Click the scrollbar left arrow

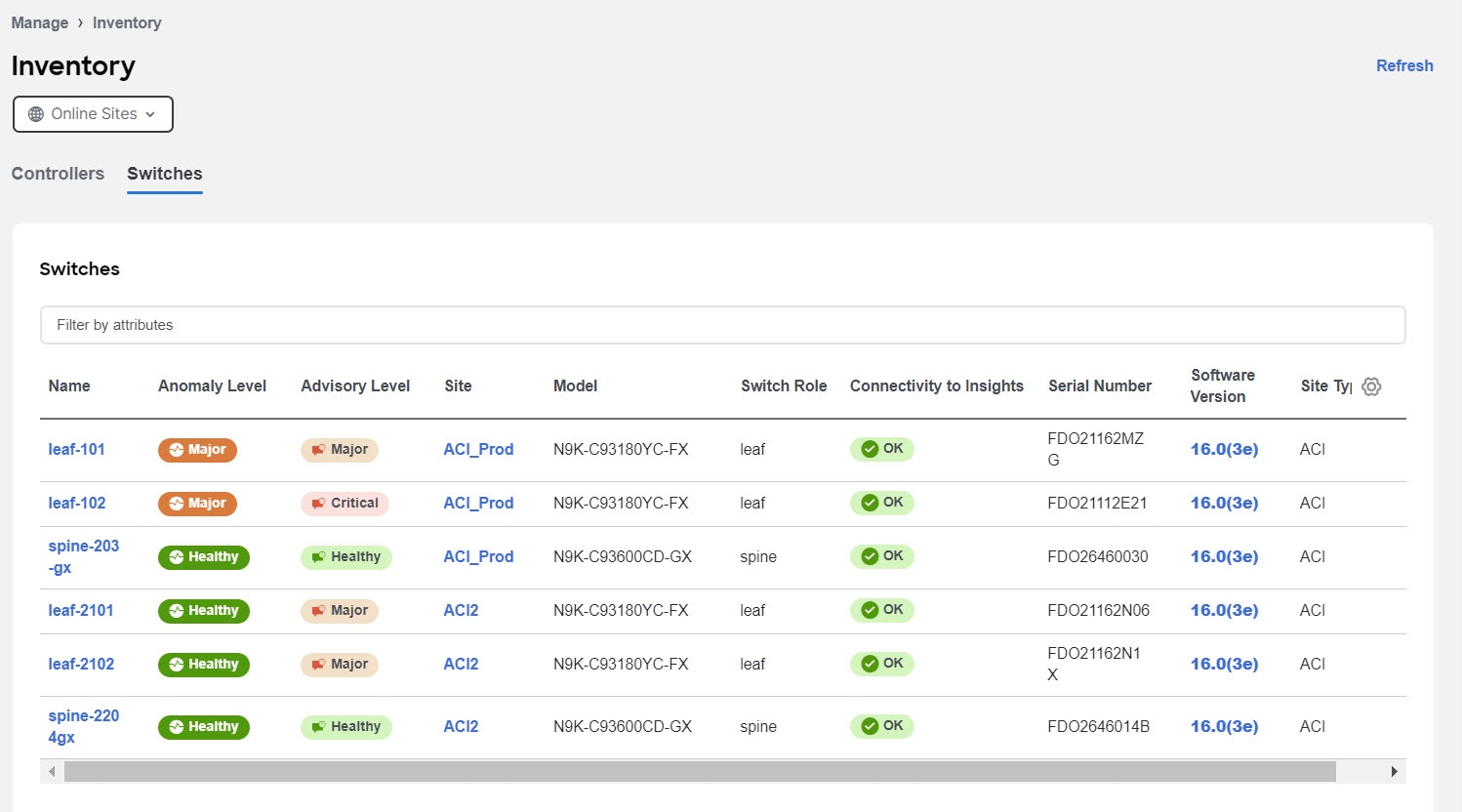coord(52,772)
